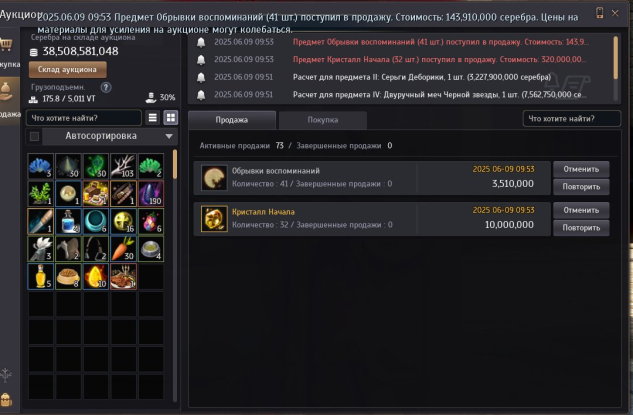This screenshot has width=633, height=415.
Task: Click the inventory search field
Action: [84, 118]
